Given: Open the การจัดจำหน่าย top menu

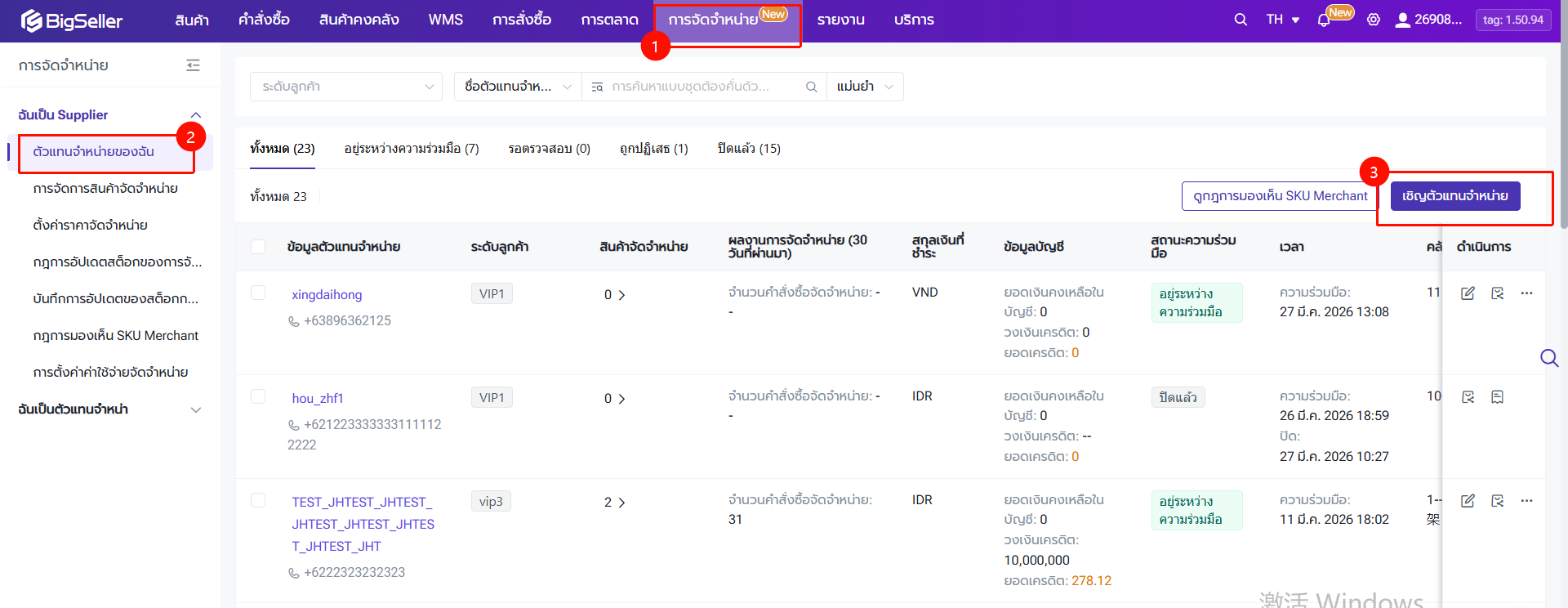Looking at the screenshot, I should pos(714,20).
